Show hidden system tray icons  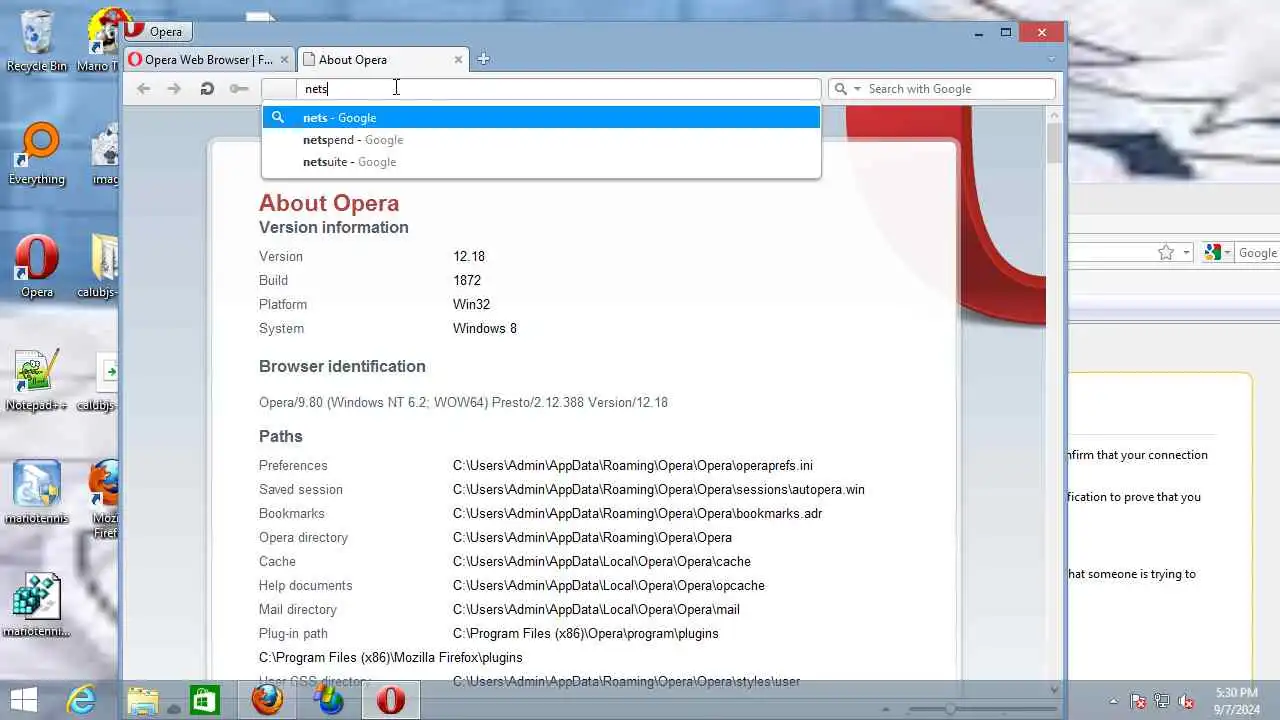(x=1114, y=701)
